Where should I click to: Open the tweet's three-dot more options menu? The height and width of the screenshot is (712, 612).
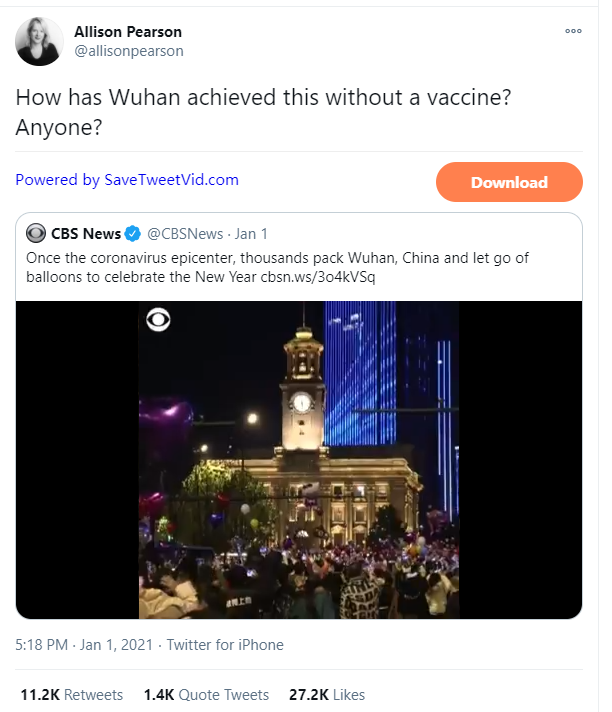573,31
